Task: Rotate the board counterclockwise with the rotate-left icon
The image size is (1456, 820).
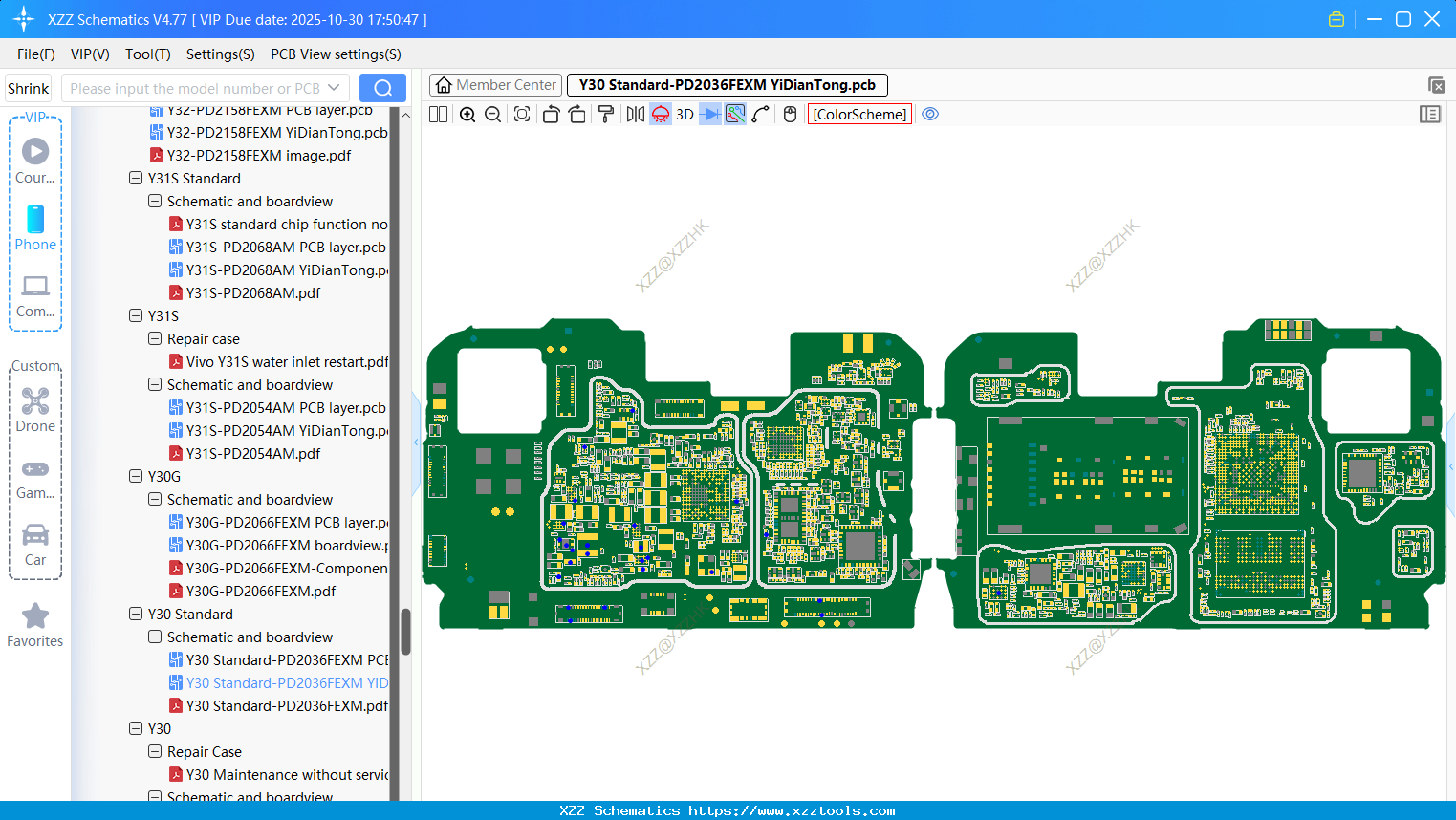Action: pos(552,114)
